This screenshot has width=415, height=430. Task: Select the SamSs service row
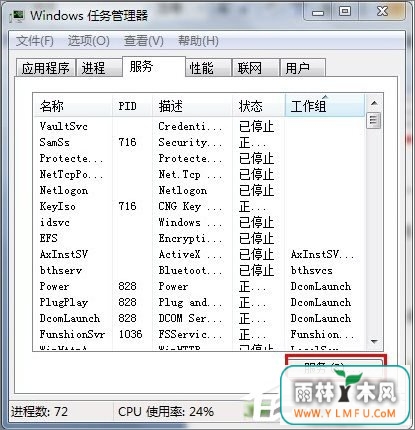coord(199,142)
